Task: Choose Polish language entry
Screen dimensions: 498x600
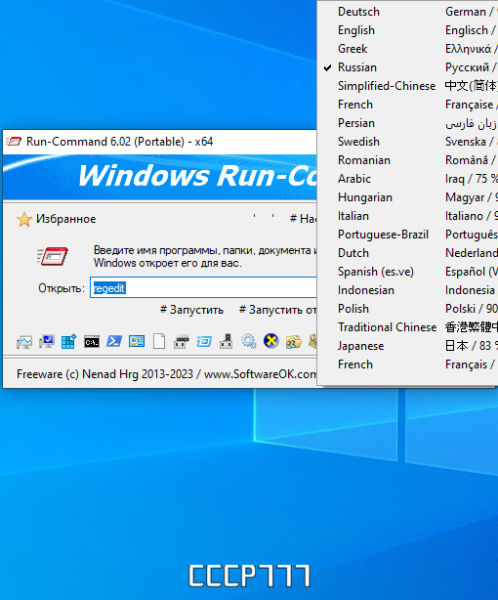Action: pos(407,309)
